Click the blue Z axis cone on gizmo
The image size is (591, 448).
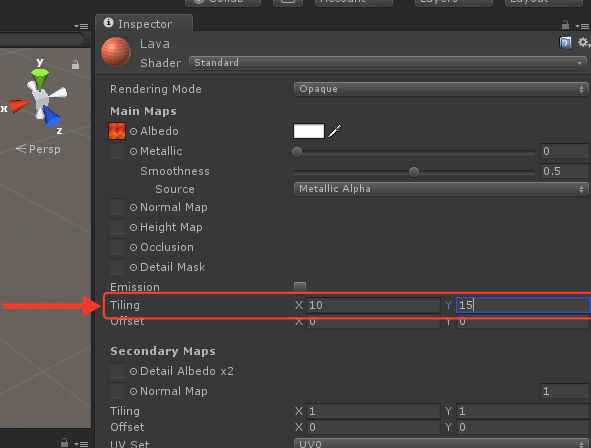pyautogui.click(x=52, y=116)
